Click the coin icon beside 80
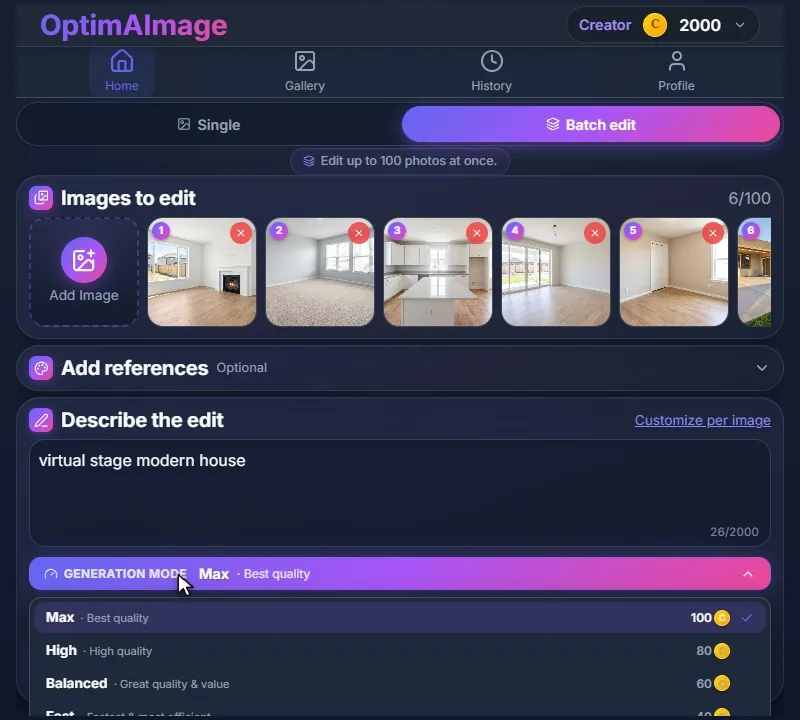The image size is (800, 720). pos(722,651)
